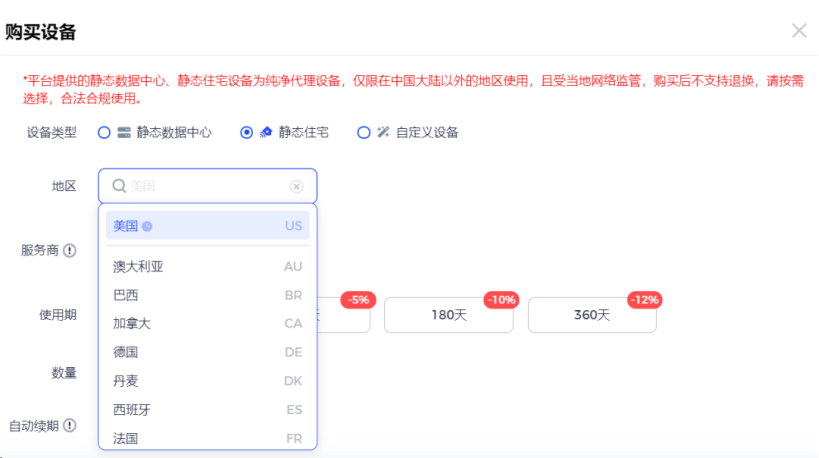
Task: Click the 静态住宅 house icon
Action: click(x=266, y=132)
